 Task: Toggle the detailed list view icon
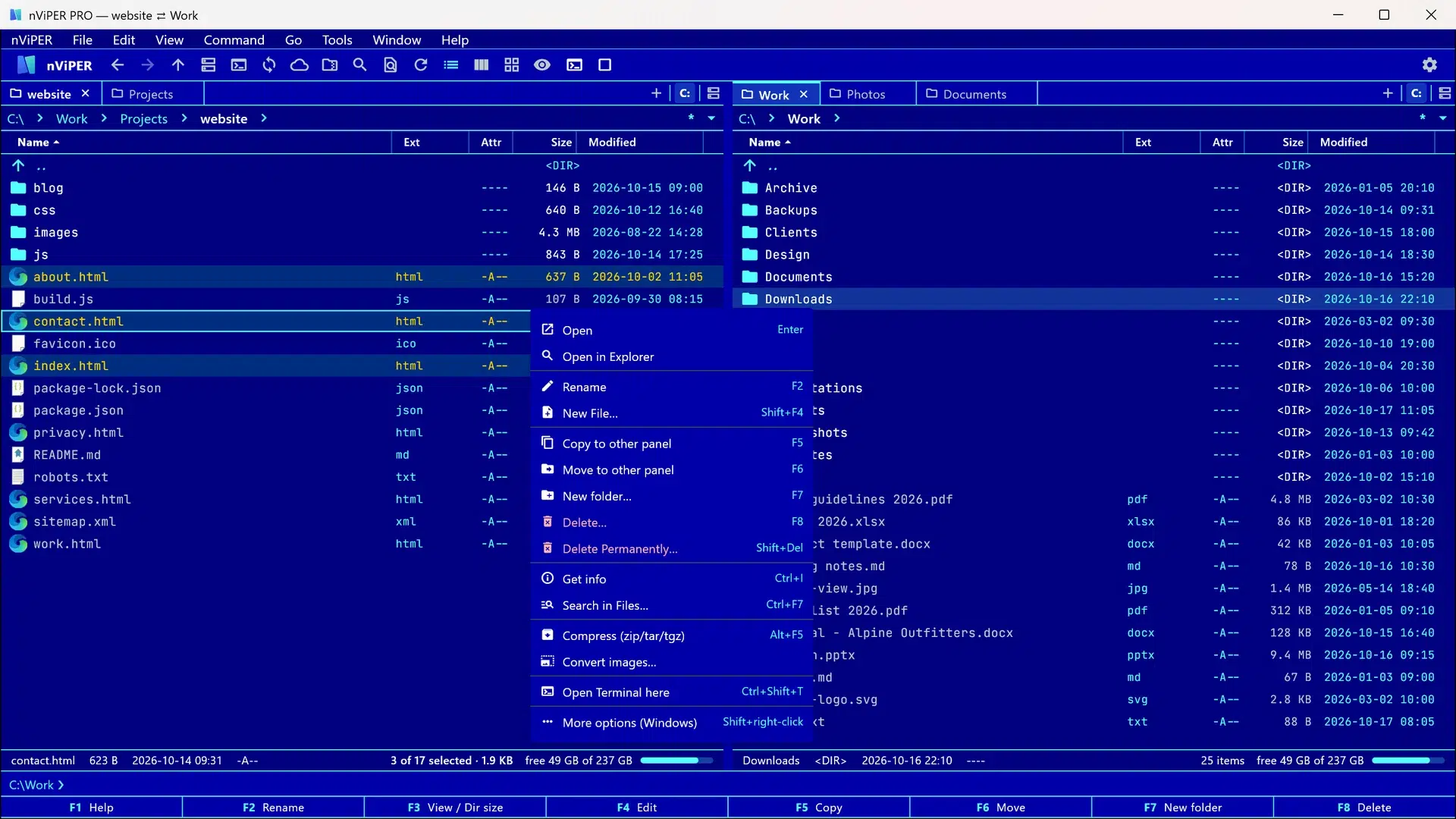point(451,65)
